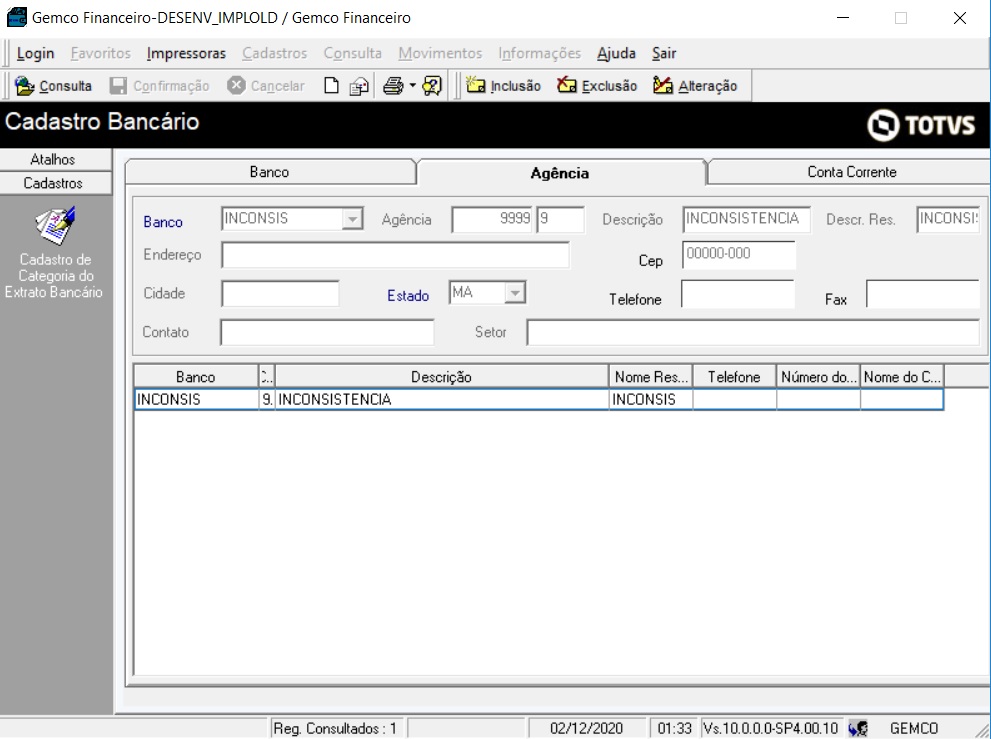
Task: Open the Favoritos menu
Action: point(100,53)
